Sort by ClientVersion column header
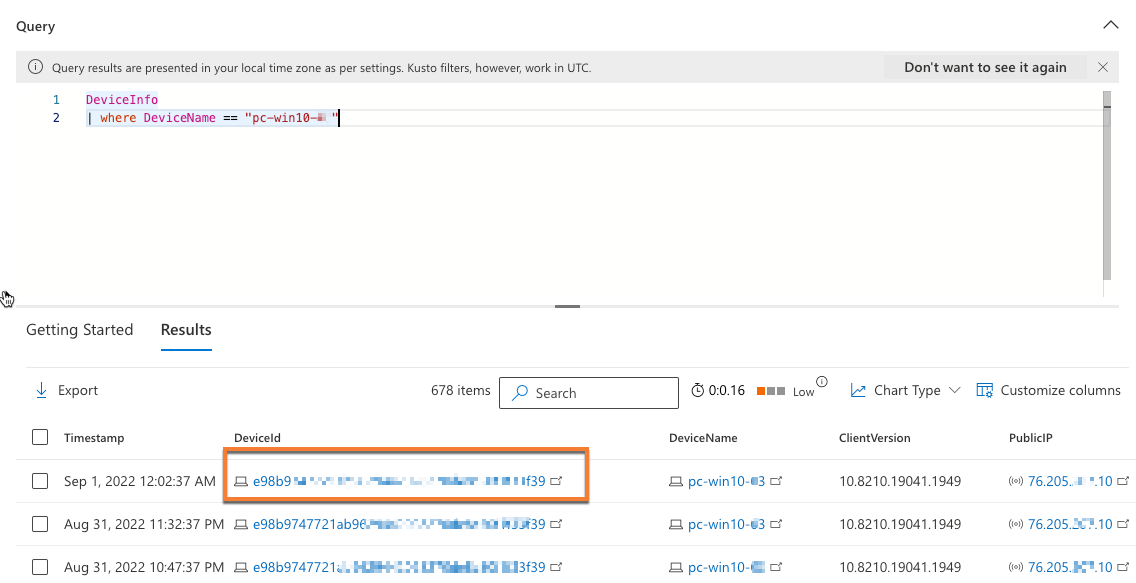 tap(874, 437)
